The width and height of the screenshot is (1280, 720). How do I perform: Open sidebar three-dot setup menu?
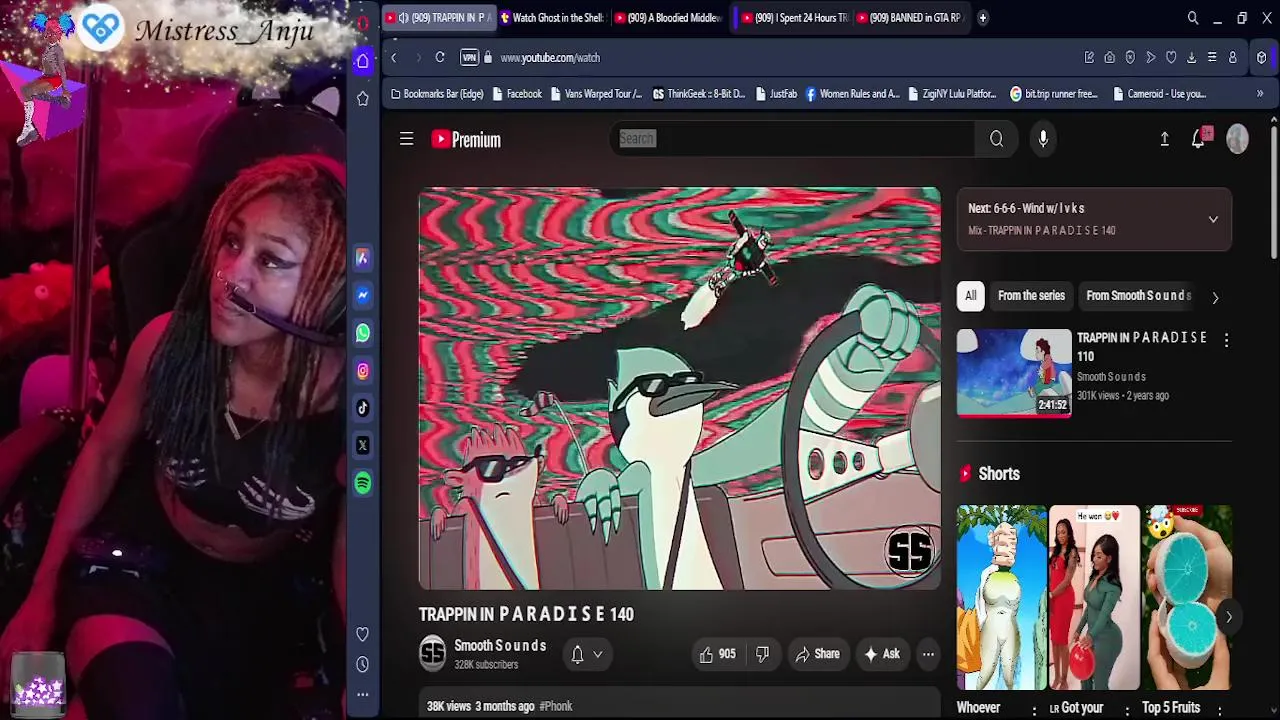pos(363,694)
